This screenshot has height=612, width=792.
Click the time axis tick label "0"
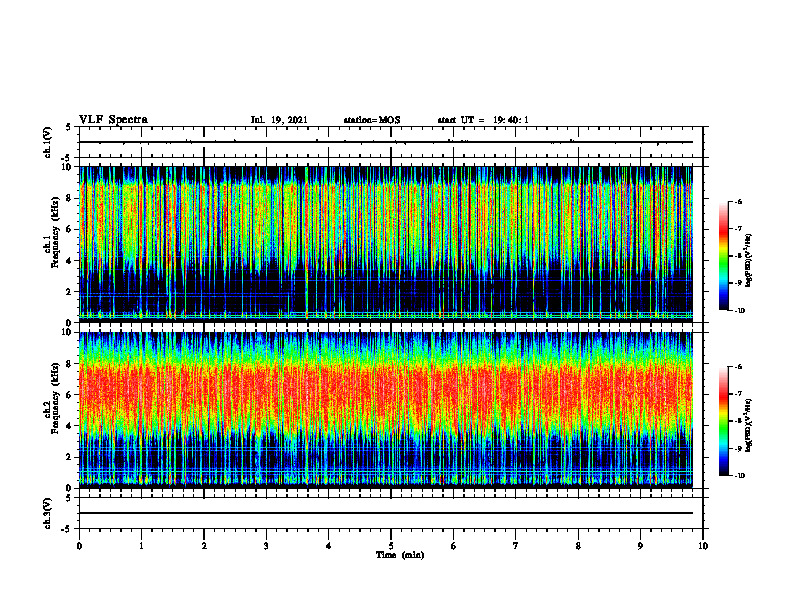click(79, 546)
